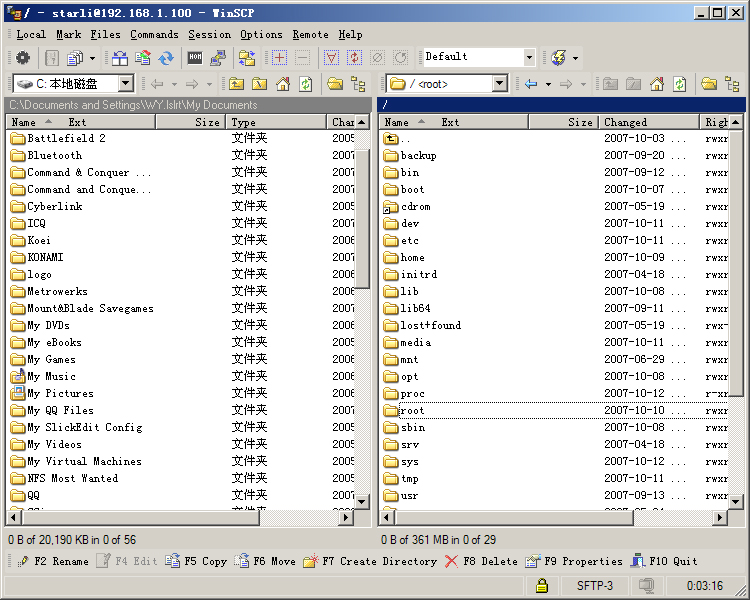This screenshot has width=750, height=600.
Task: Expand remote back history dropdown arrow
Action: (548, 84)
